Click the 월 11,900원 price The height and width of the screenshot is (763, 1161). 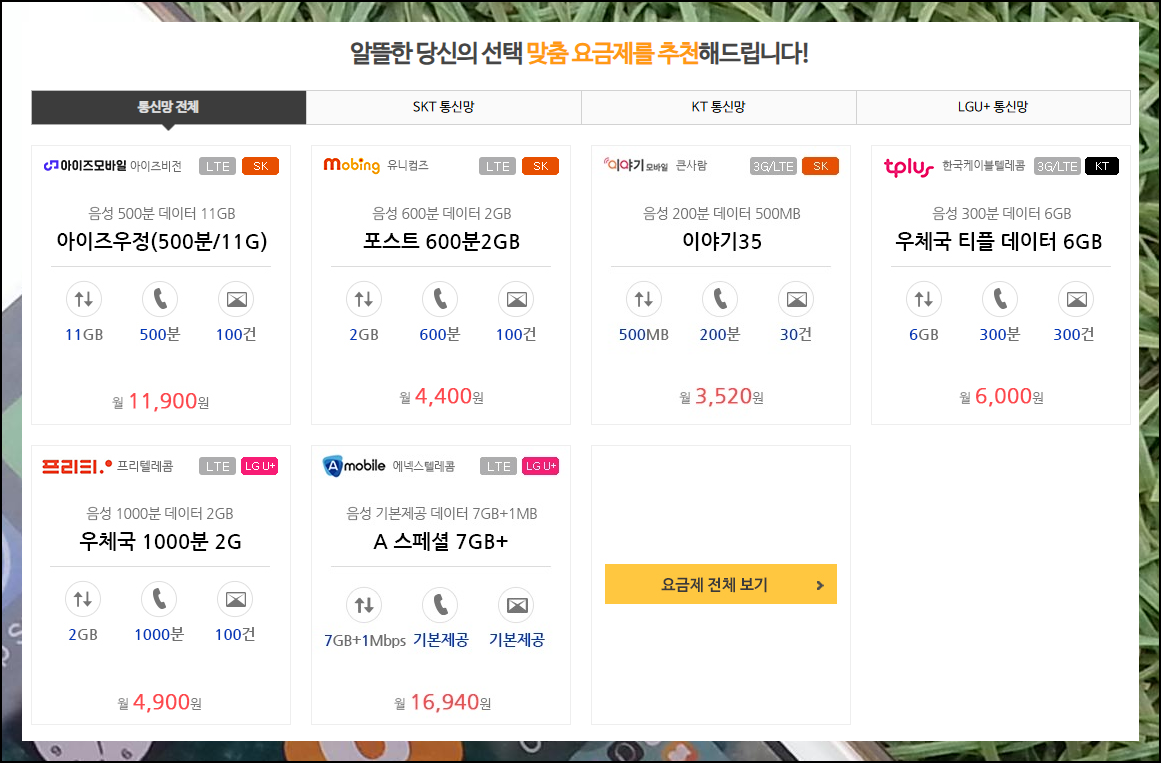161,402
